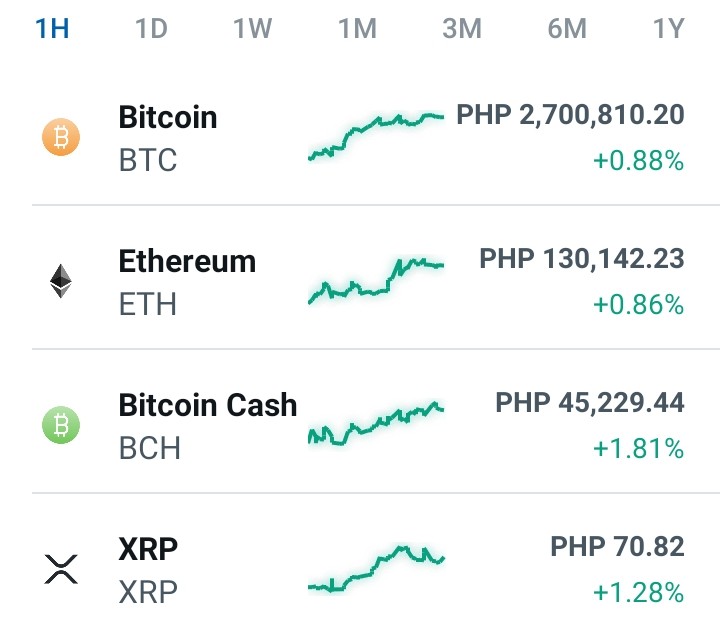Switch to the 1Y time range
720x633 pixels.
tap(669, 28)
